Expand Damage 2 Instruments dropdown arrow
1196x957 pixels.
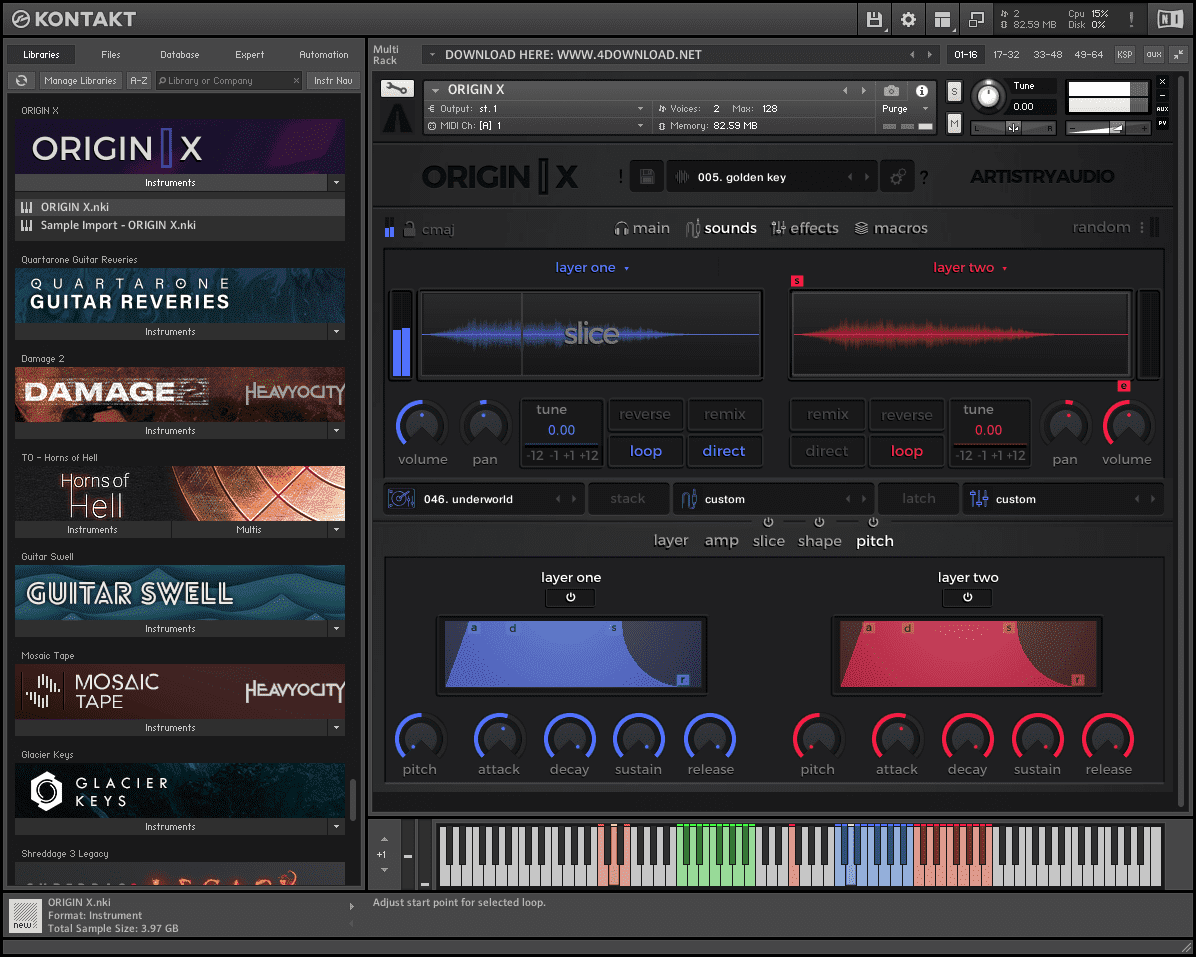click(x=336, y=431)
